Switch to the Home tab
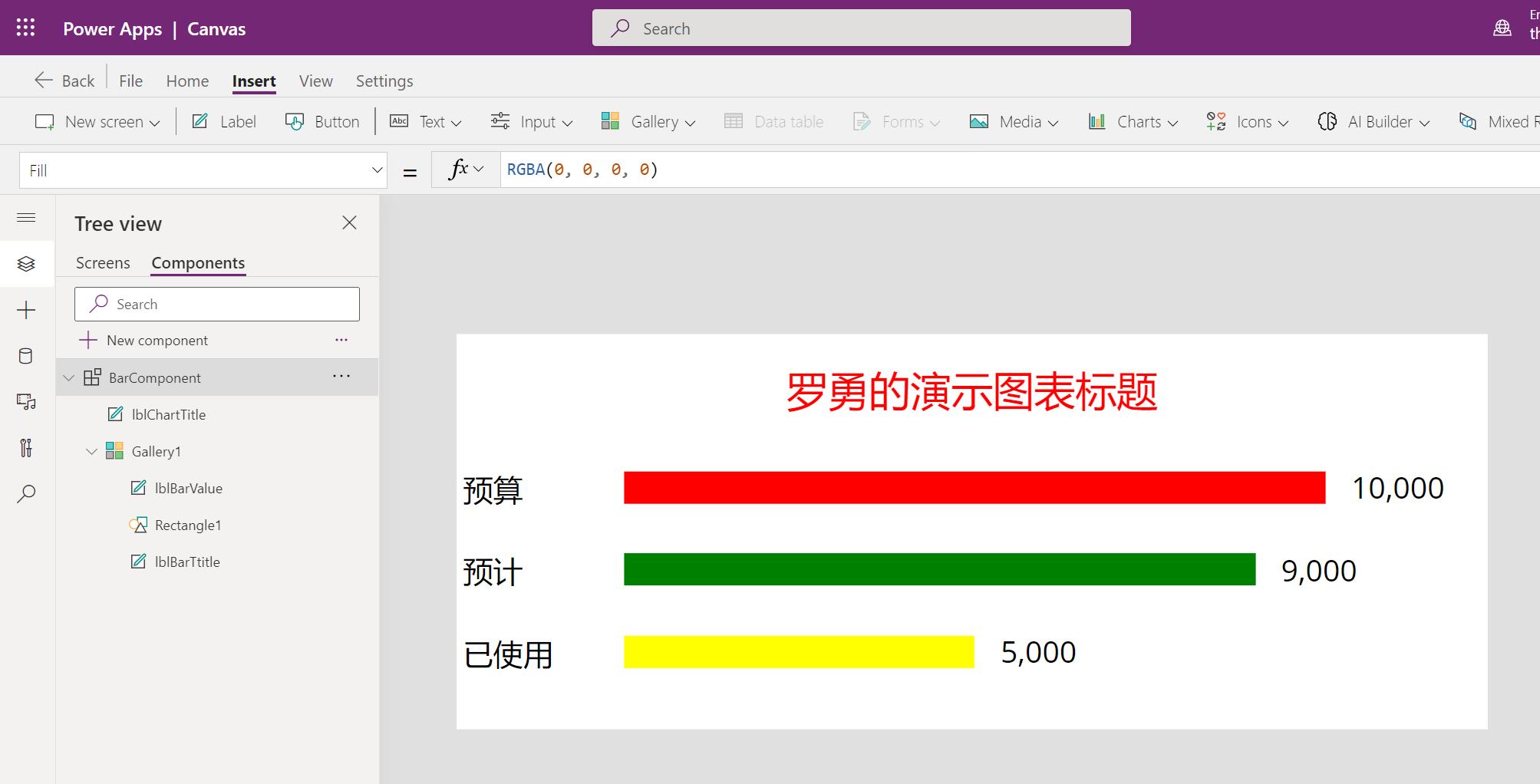The width and height of the screenshot is (1540, 784). pyautogui.click(x=187, y=81)
